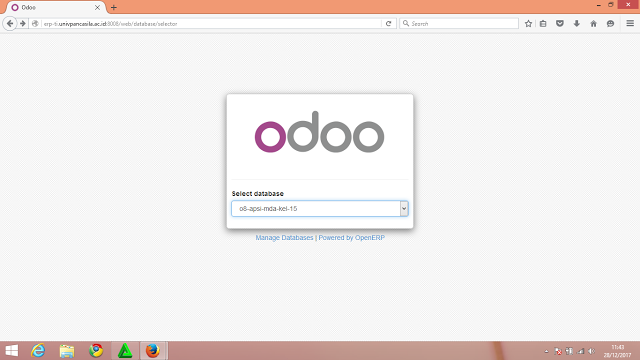
Task: Save page to Pocket icon
Action: point(560,24)
